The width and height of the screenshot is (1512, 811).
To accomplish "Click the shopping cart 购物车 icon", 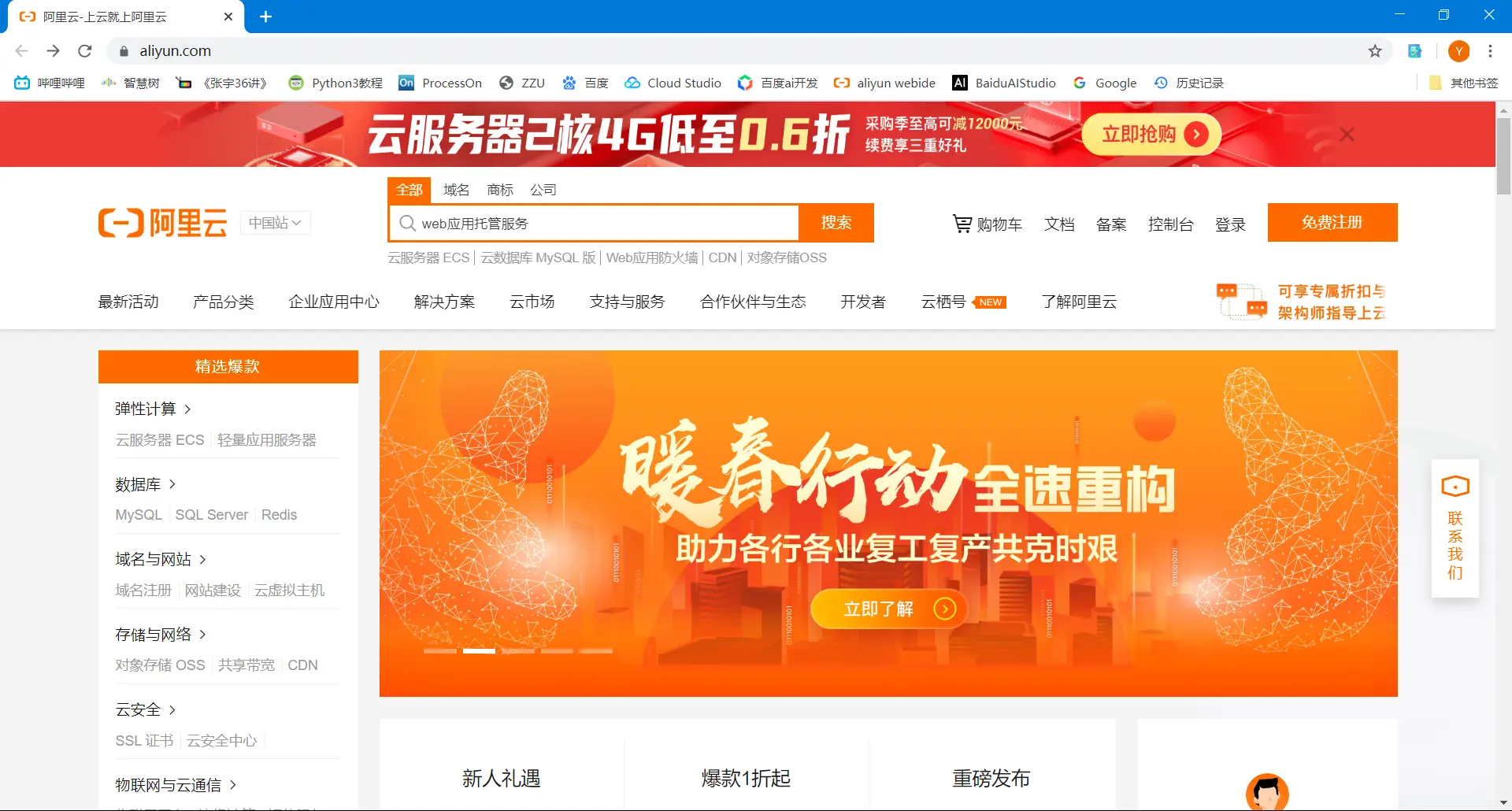I will pos(962,224).
